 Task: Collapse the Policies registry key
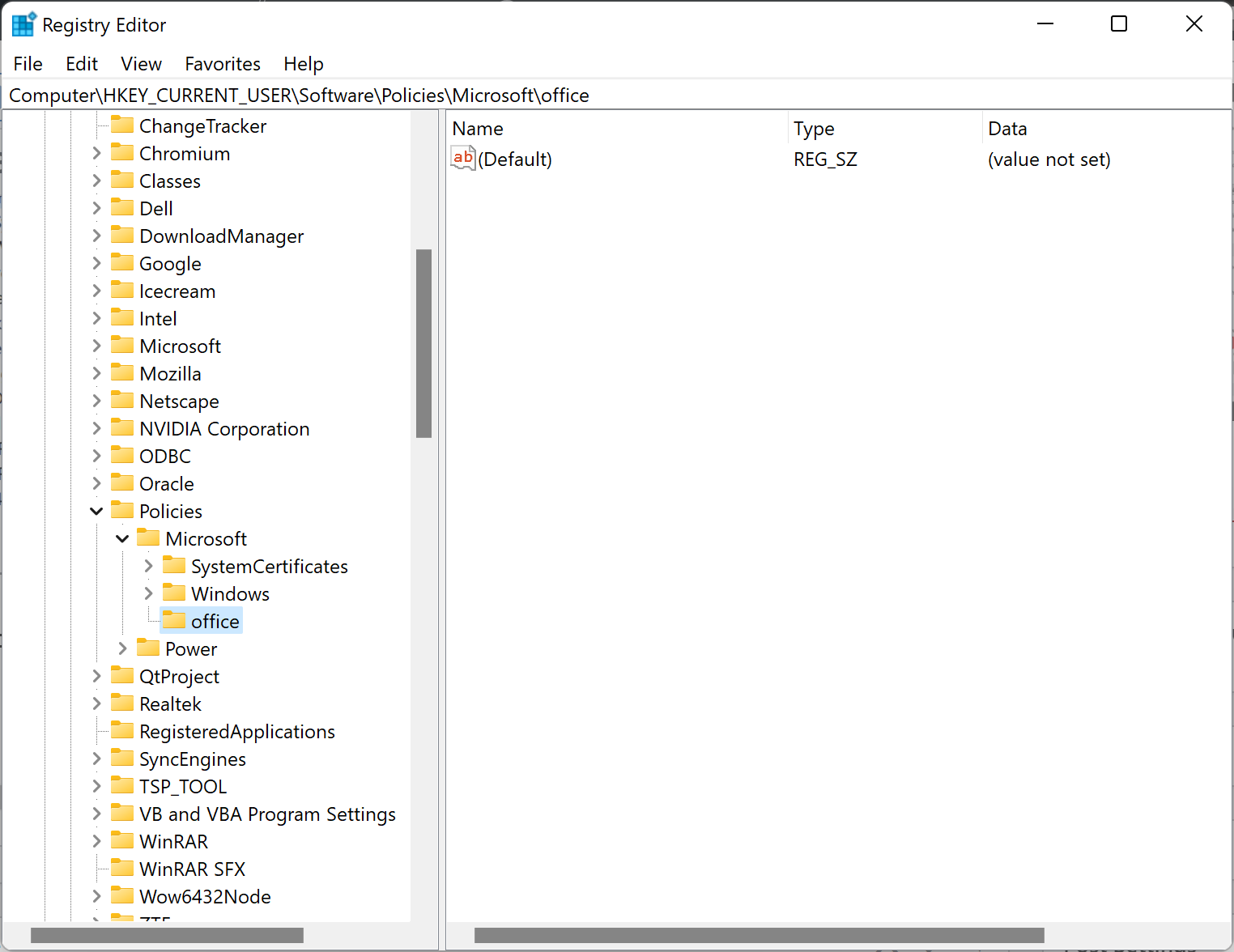pos(96,510)
